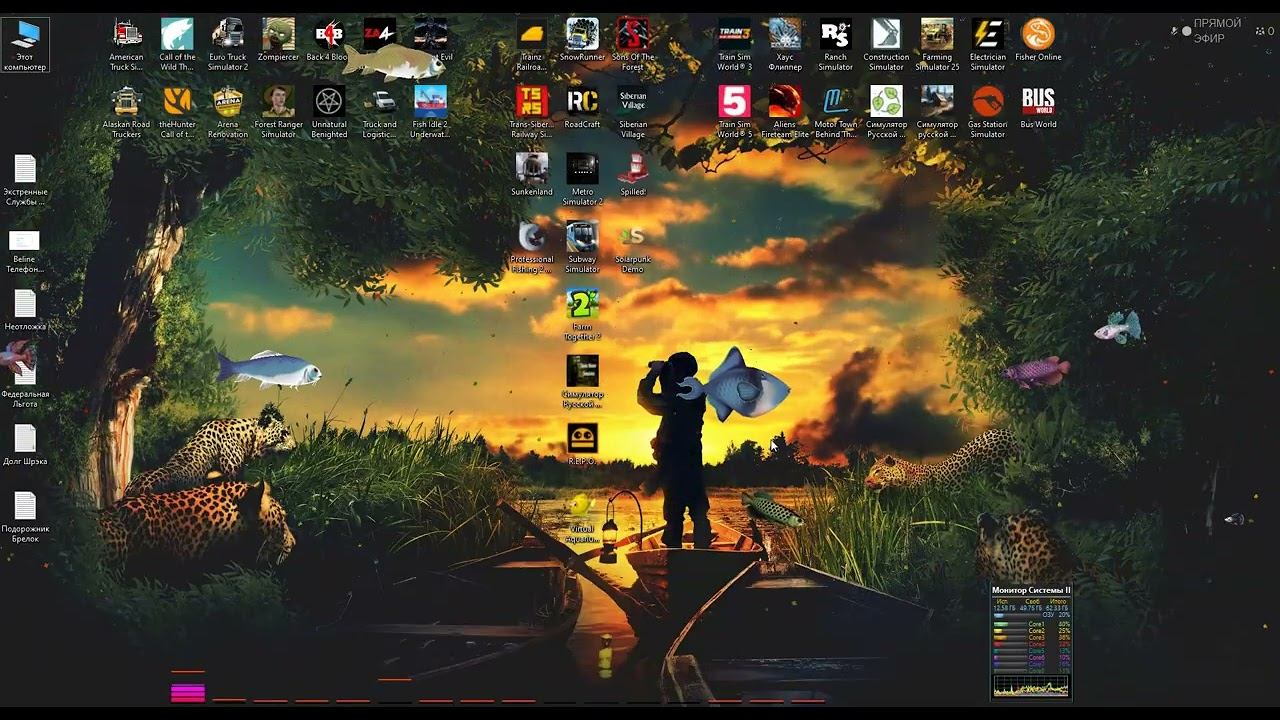Launch Construction Simulator shortcut

coord(886,45)
